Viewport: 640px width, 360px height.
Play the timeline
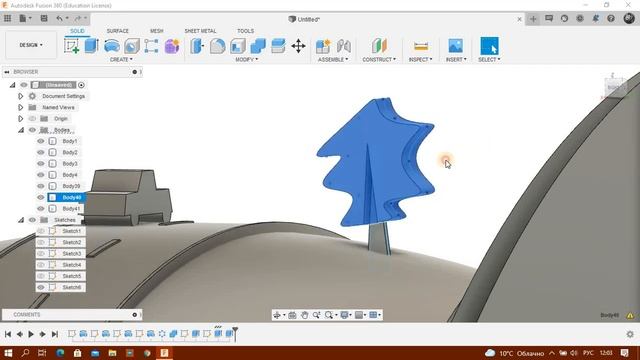point(31,334)
